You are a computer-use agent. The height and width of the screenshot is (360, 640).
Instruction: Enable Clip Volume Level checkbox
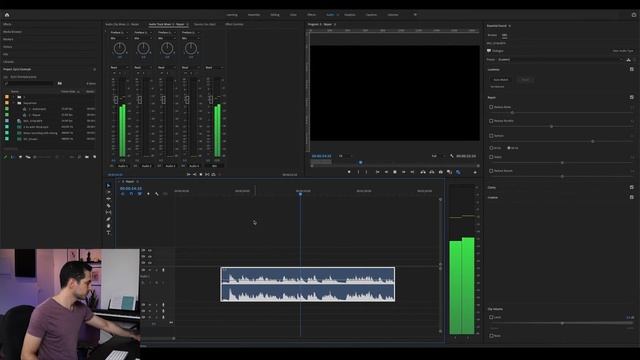491,317
